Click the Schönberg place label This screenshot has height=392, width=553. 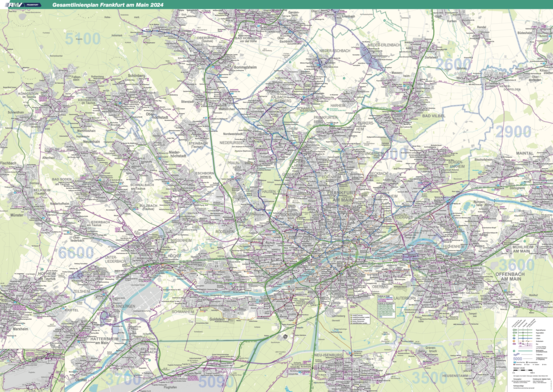coord(136,76)
